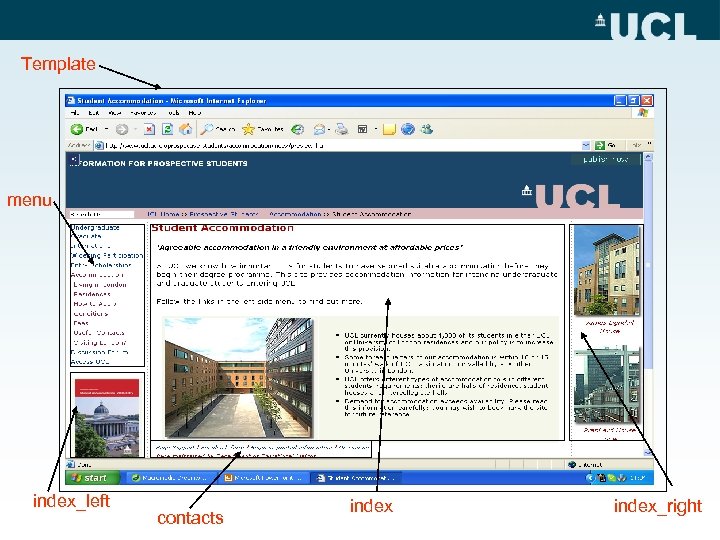Click the UCL Home breadcrumb link

[163, 214]
